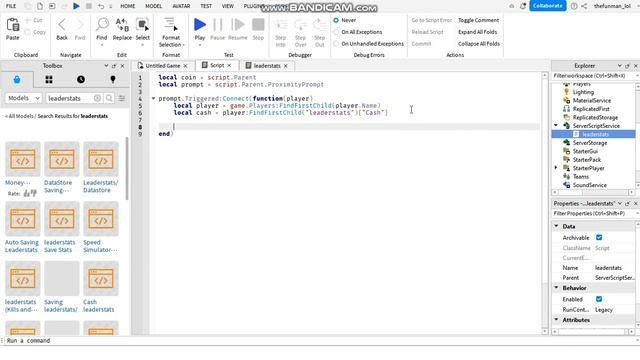
Task: Click the Filter workspace field
Action: coord(594,76)
